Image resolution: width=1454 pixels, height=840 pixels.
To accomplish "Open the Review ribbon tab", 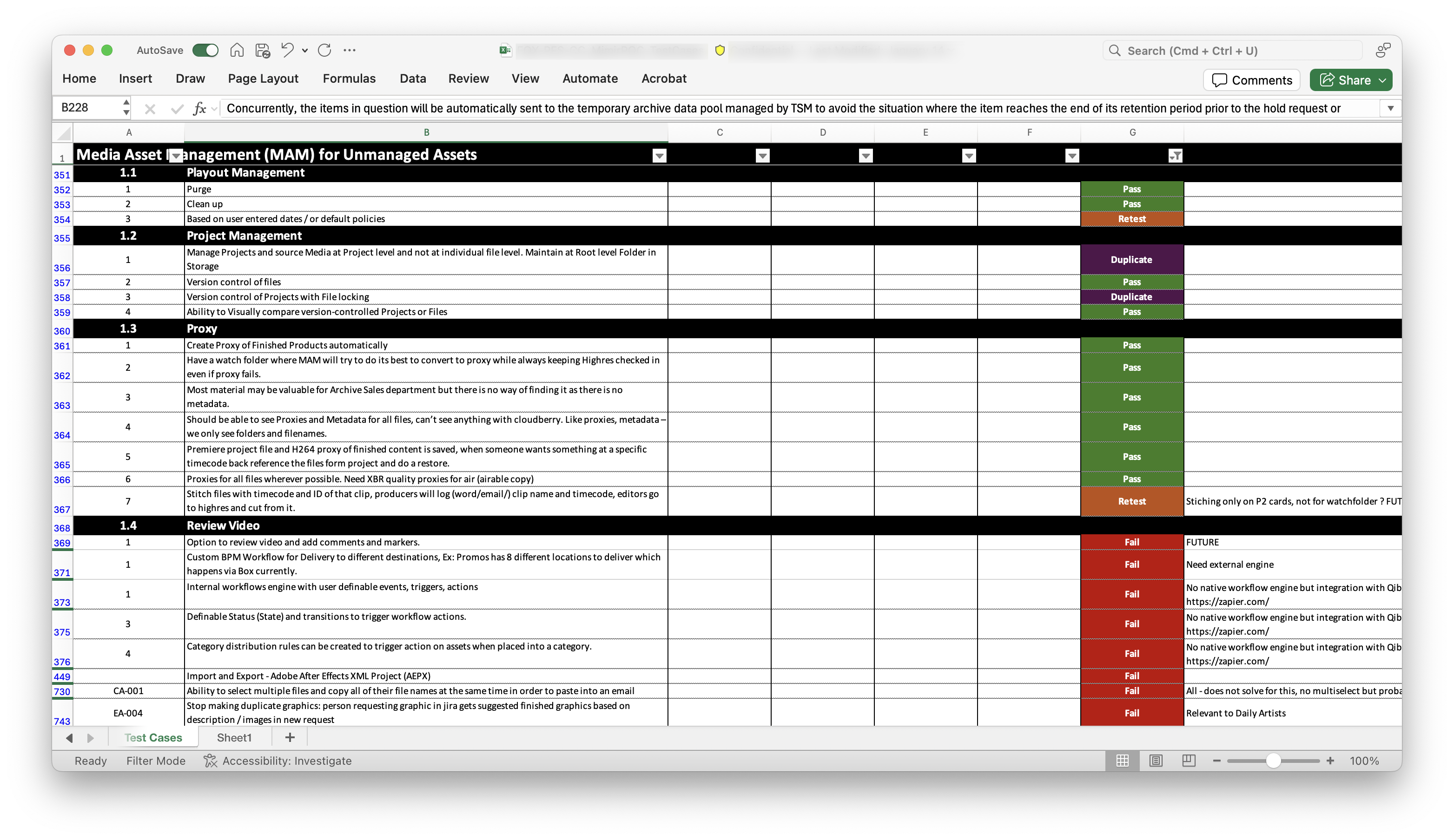I will 469,79.
